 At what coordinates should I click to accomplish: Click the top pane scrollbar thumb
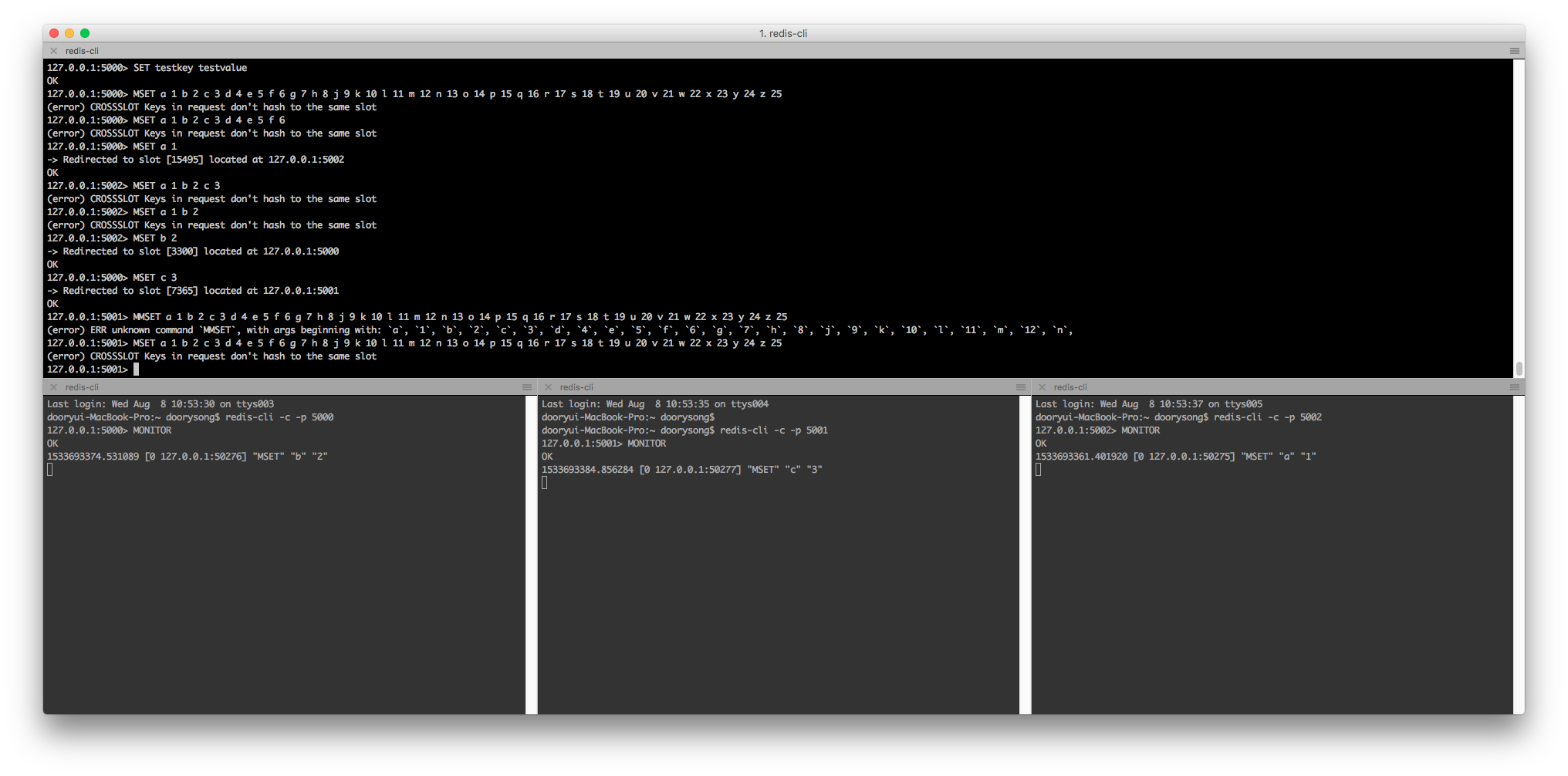[x=1519, y=369]
